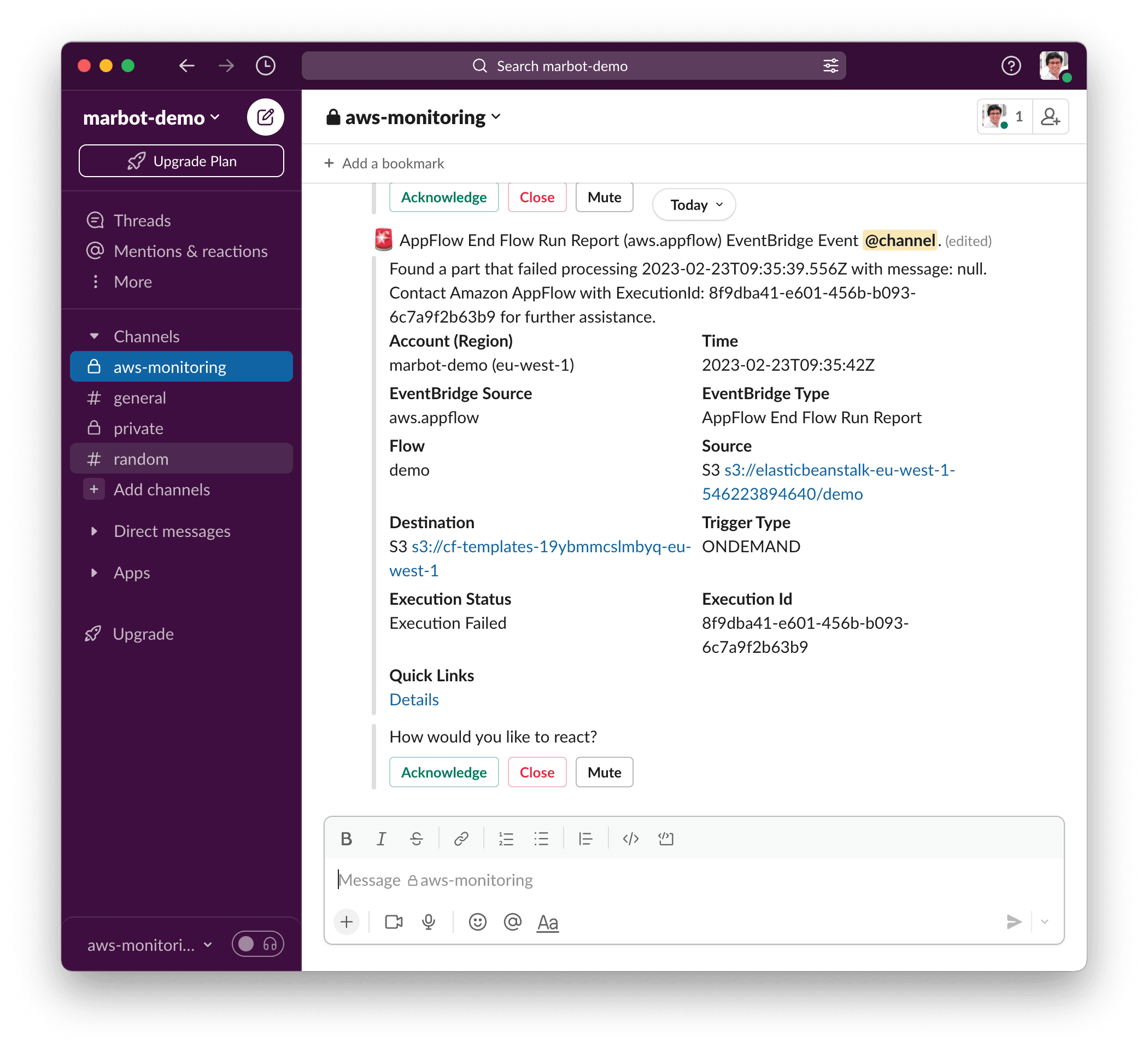
Task: Apply inline code formatting
Action: pyautogui.click(x=630, y=839)
